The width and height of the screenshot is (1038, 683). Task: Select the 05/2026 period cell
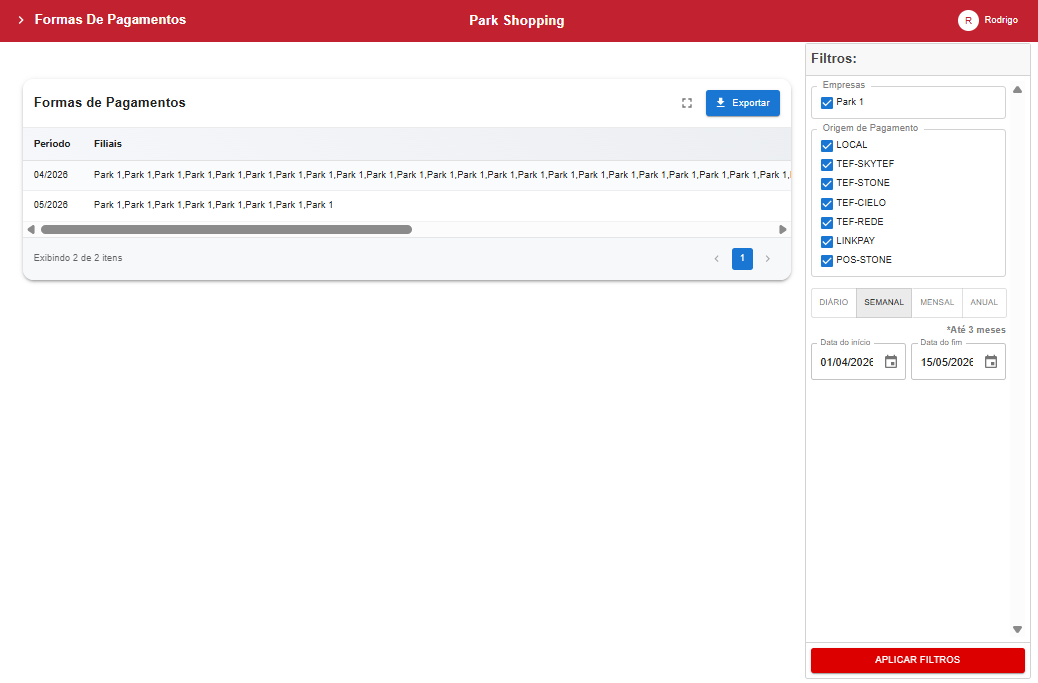[51, 205]
